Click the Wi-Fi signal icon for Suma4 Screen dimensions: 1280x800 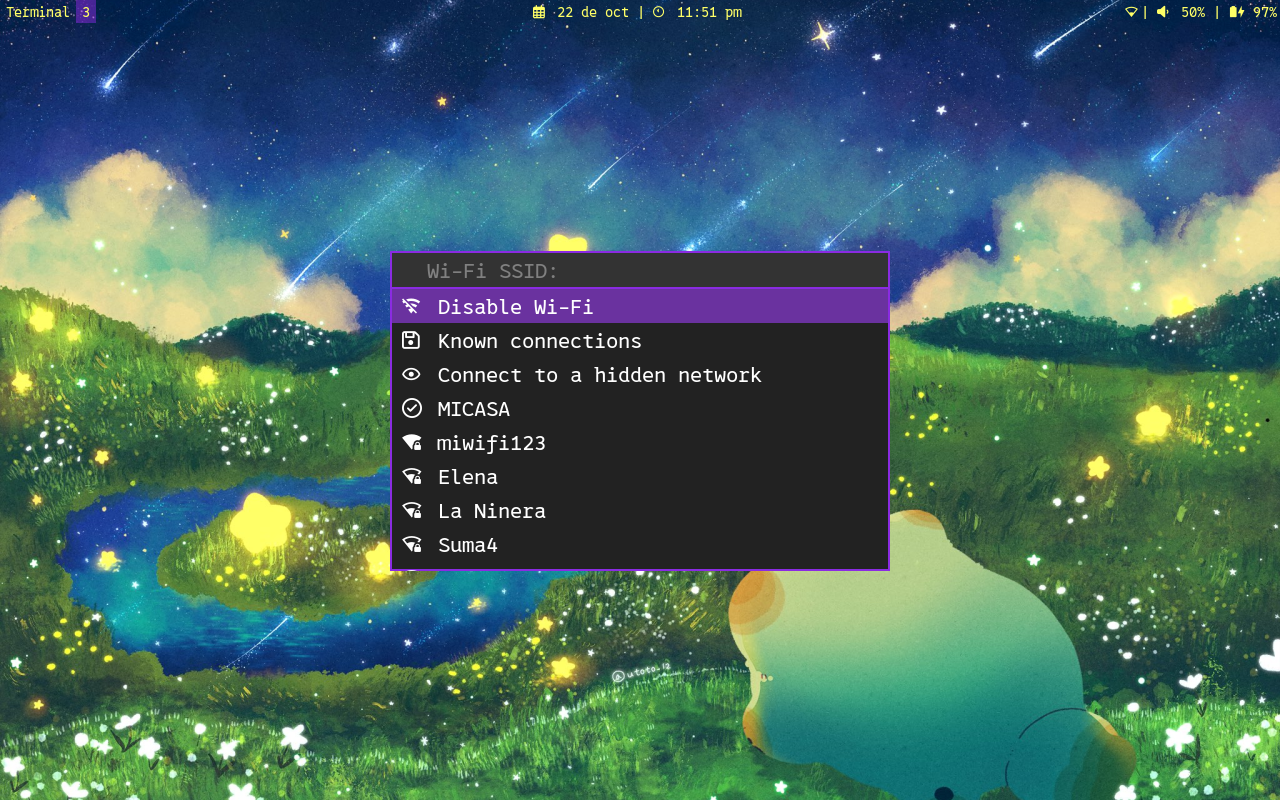pyautogui.click(x=411, y=544)
